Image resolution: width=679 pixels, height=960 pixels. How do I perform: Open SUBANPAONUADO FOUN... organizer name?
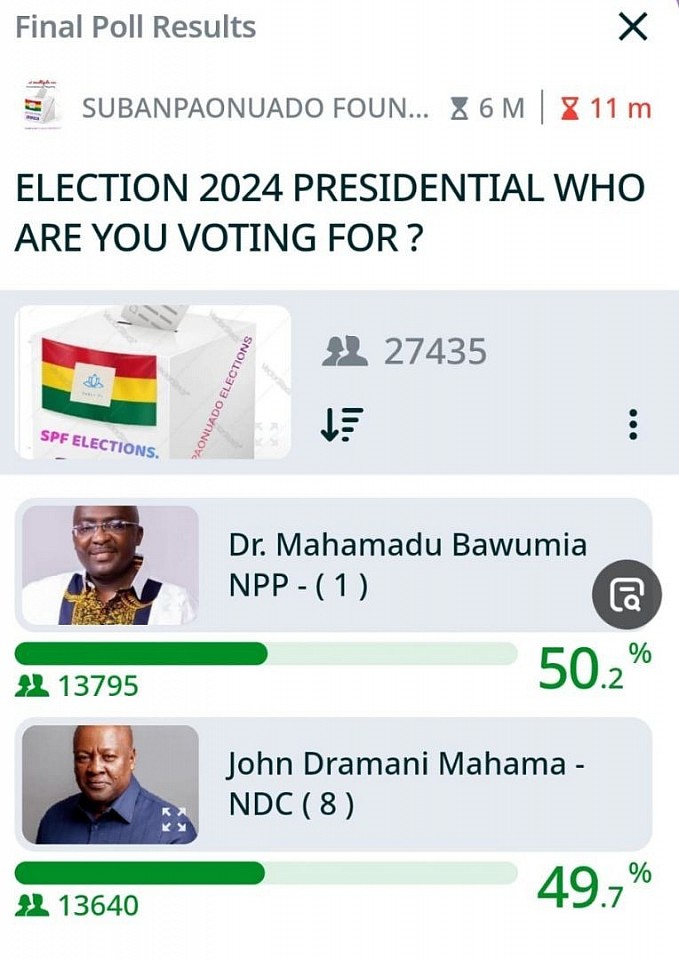tap(255, 108)
